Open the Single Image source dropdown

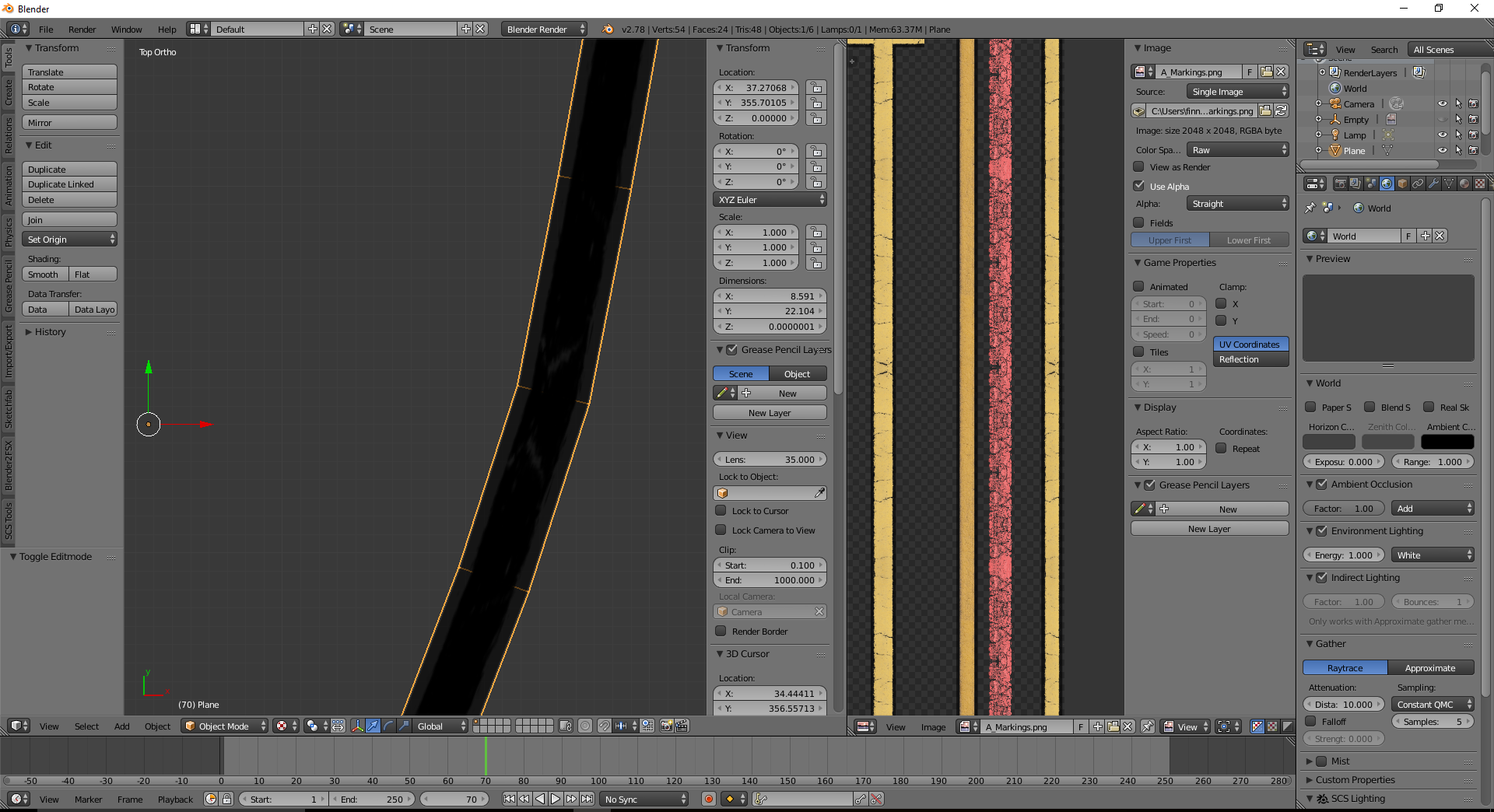[x=1237, y=91]
